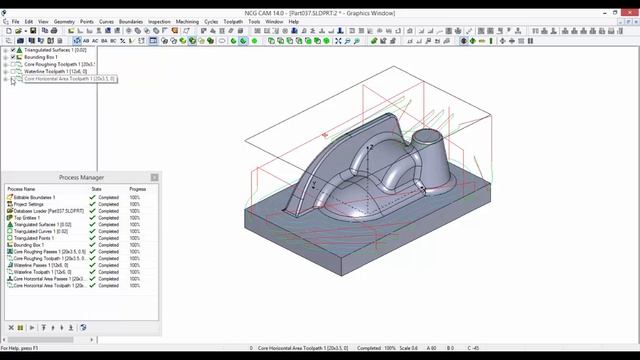This screenshot has height=360, width=640.
Task: Click the Process Manager settings icon
Action: pos(83,328)
